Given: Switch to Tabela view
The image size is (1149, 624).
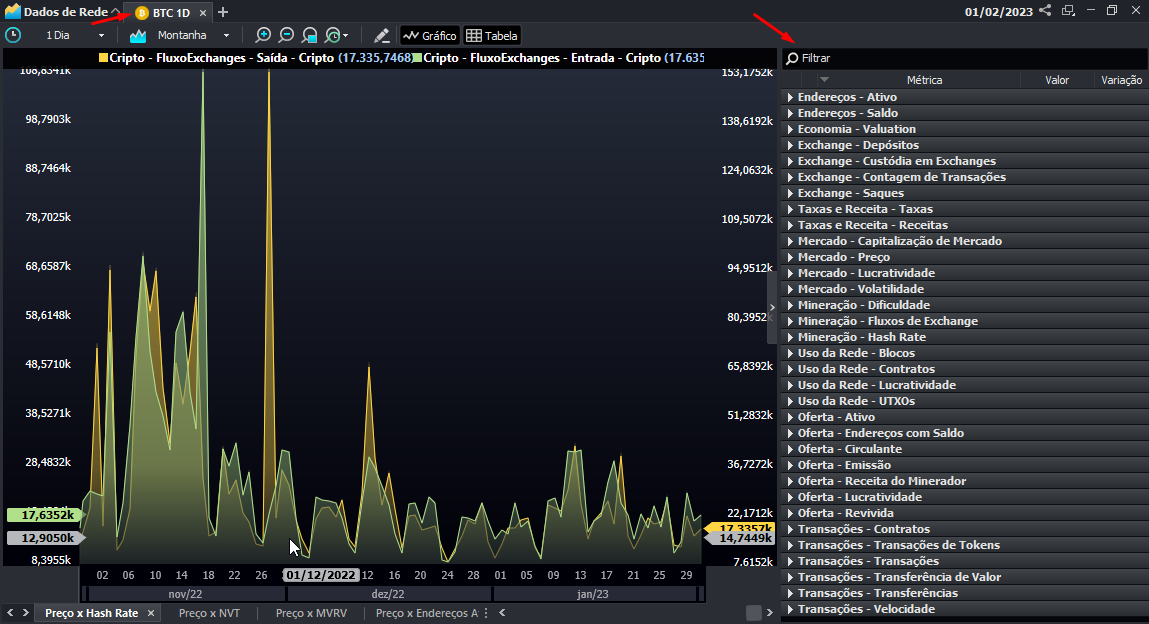Looking at the screenshot, I should (492, 35).
